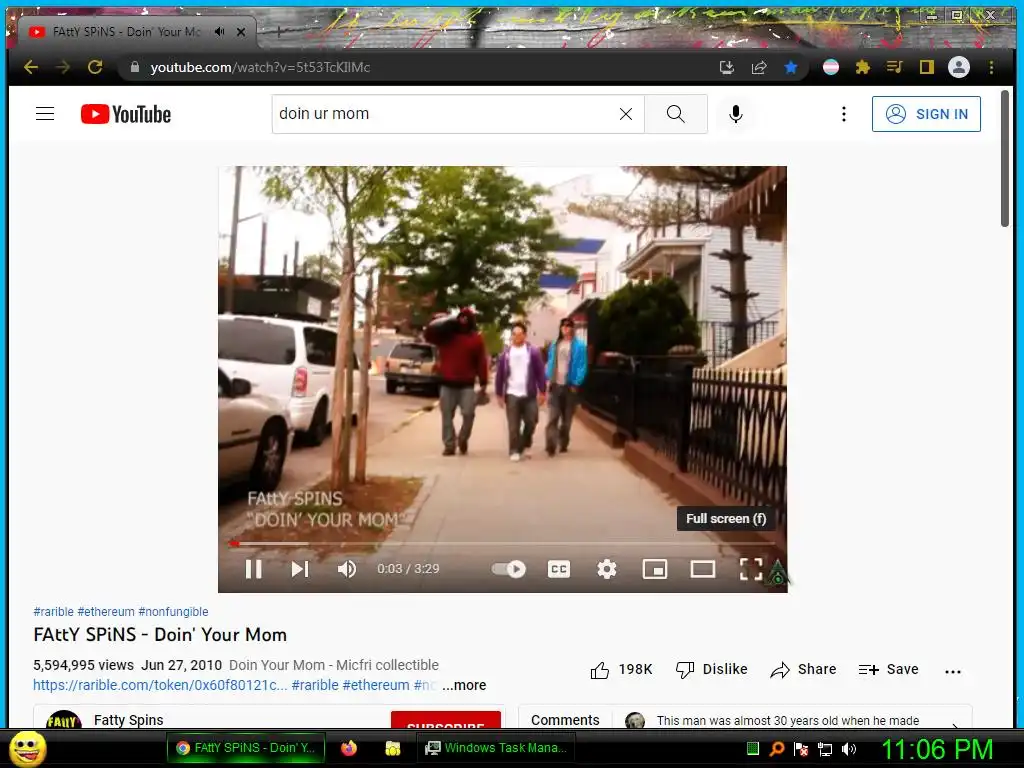Go back to the previous page
The image size is (1024, 768).
[31, 67]
